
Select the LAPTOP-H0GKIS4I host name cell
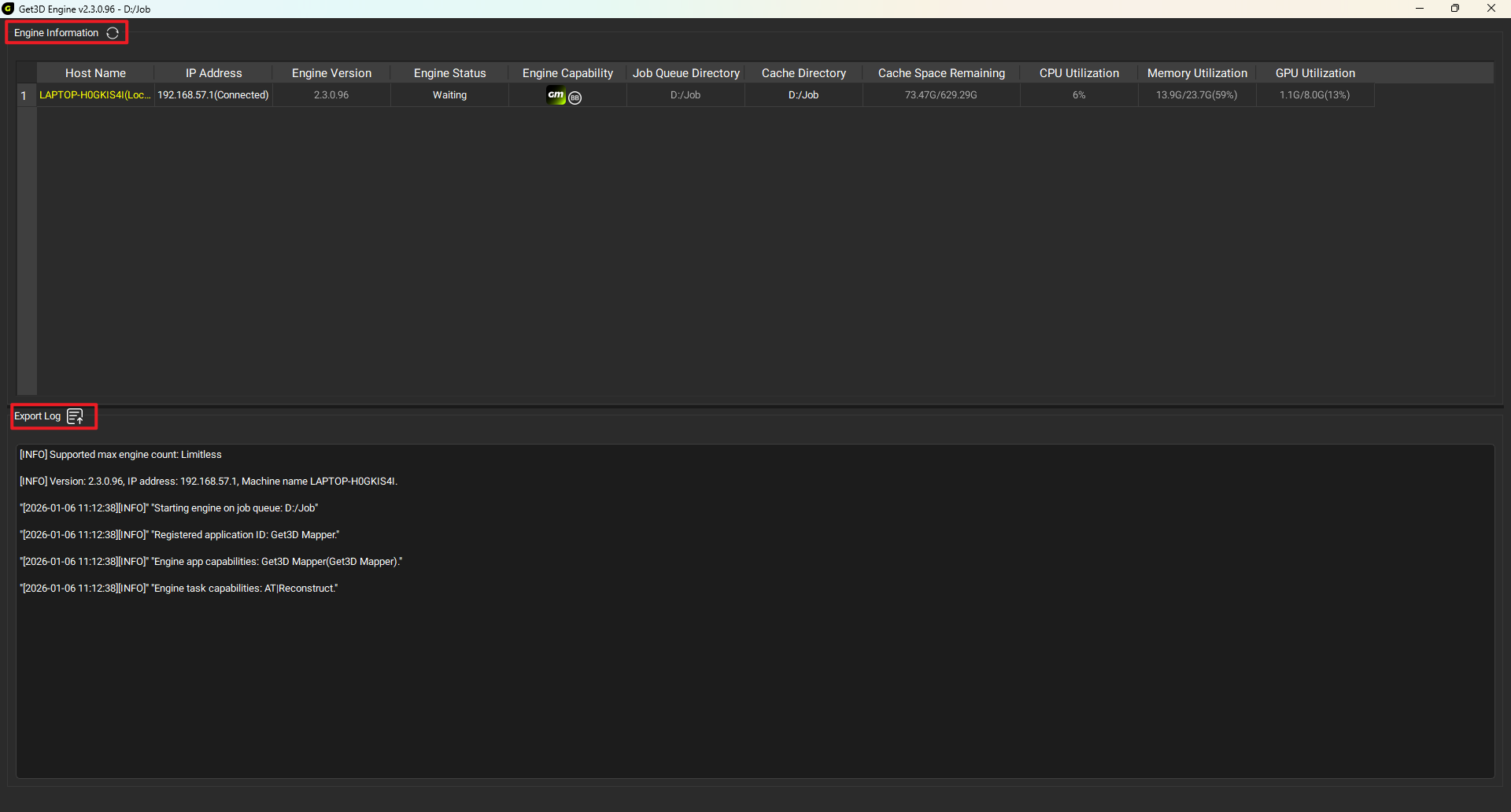[95, 95]
